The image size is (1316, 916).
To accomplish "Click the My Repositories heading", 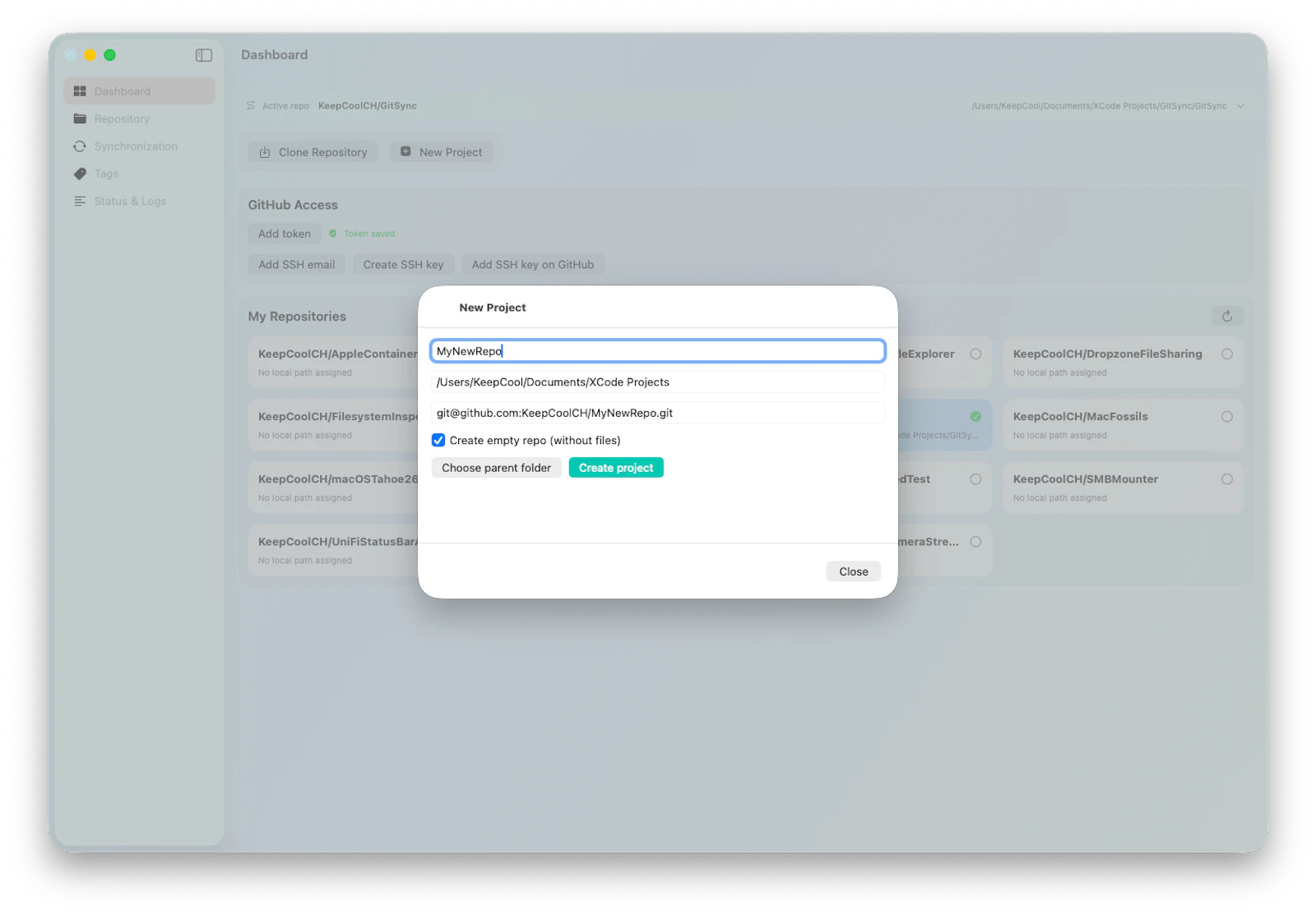I will (297, 317).
